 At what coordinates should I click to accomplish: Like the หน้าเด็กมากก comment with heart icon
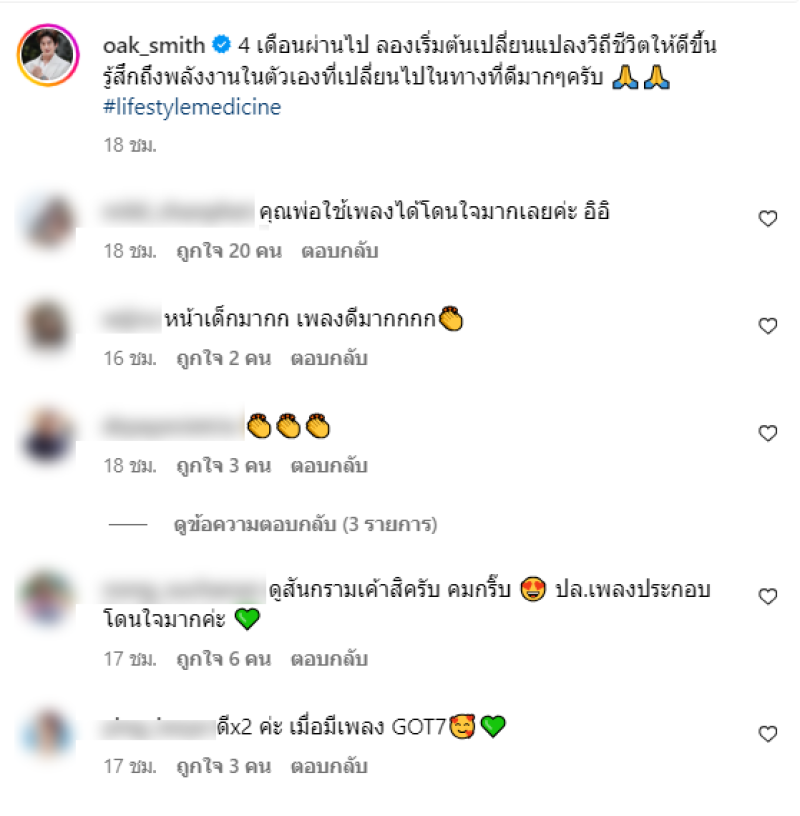(768, 326)
